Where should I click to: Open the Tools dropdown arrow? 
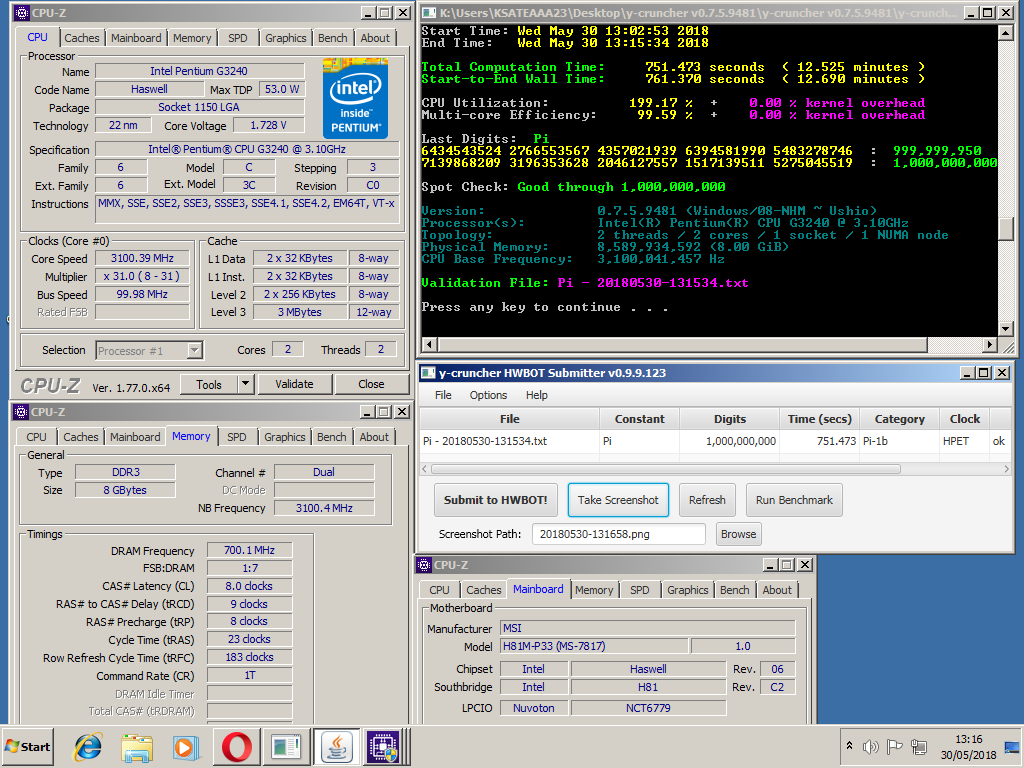246,385
